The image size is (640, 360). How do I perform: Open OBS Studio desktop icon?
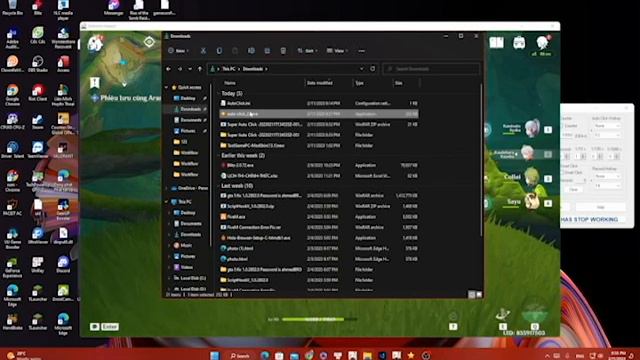click(x=38, y=64)
